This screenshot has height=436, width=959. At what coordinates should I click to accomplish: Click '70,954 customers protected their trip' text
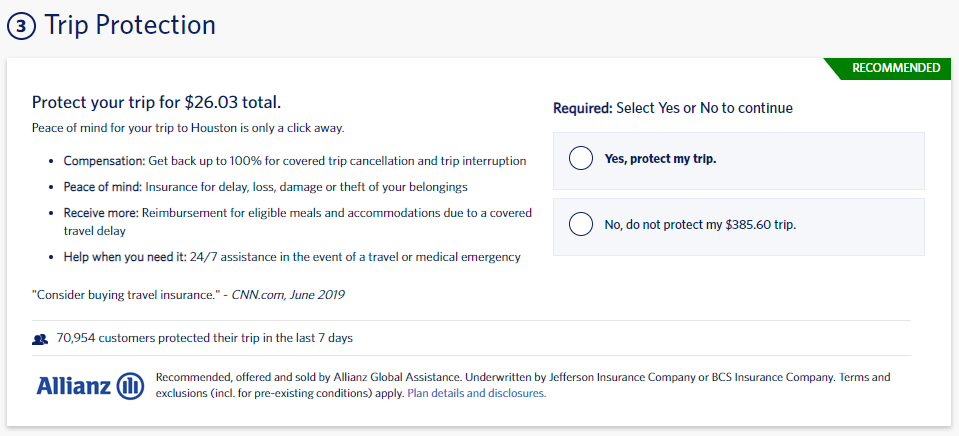click(x=204, y=338)
